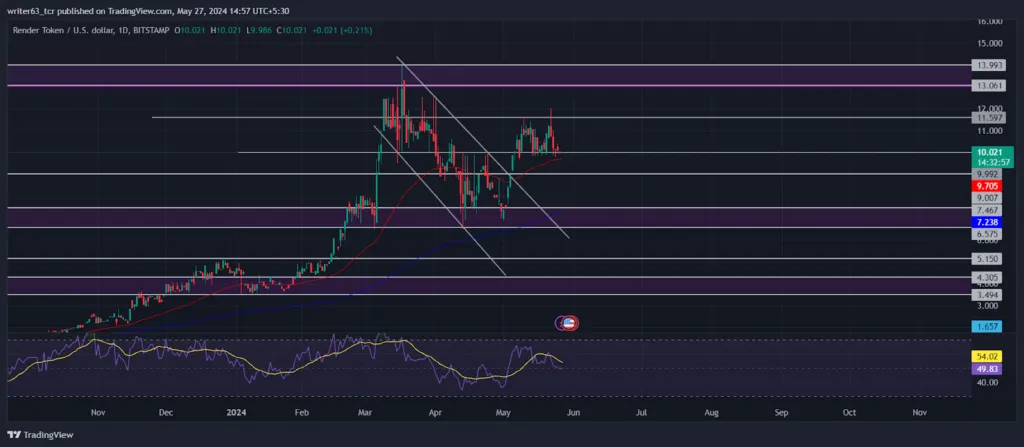Click the 7.467 price label
The image size is (1024, 447).
(986, 210)
